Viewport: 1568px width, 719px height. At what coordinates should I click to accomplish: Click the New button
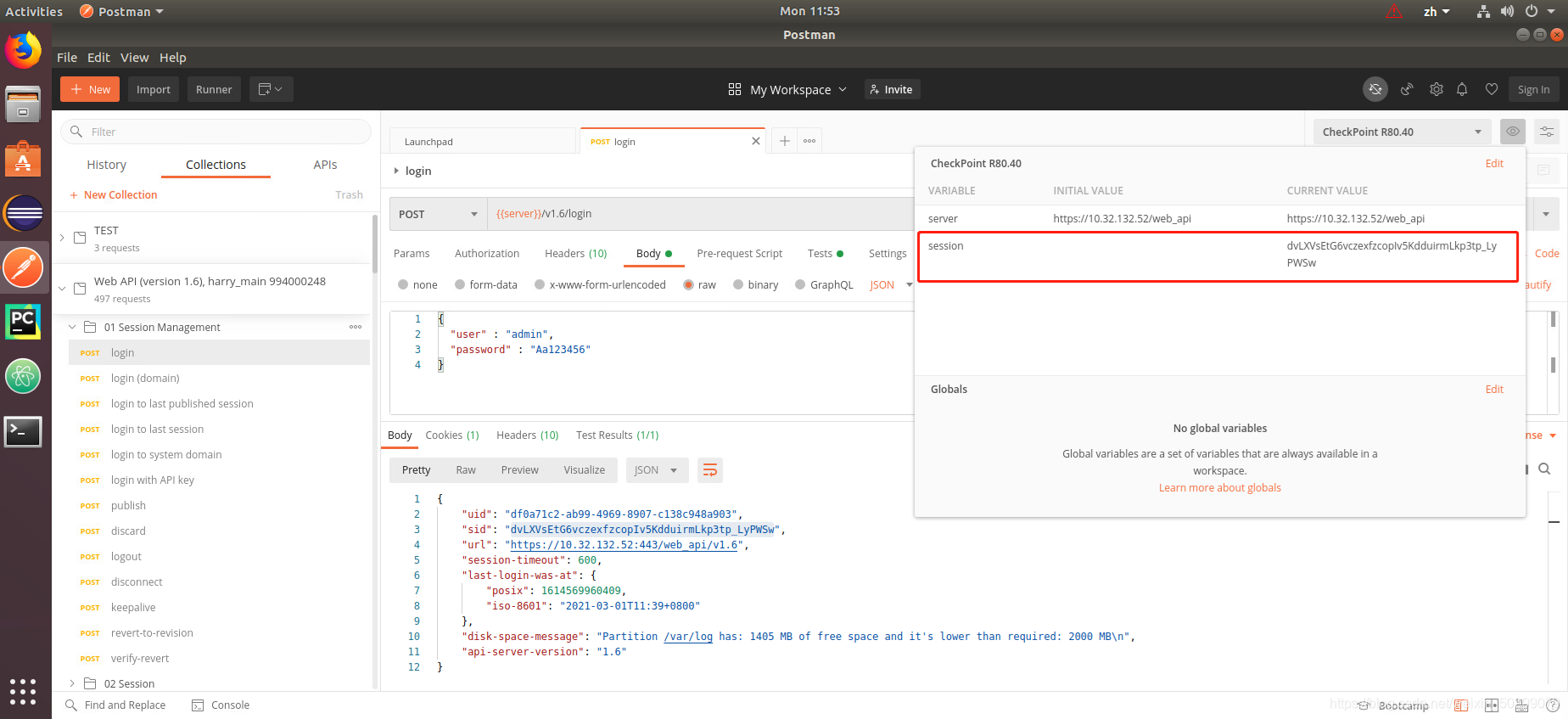click(90, 89)
